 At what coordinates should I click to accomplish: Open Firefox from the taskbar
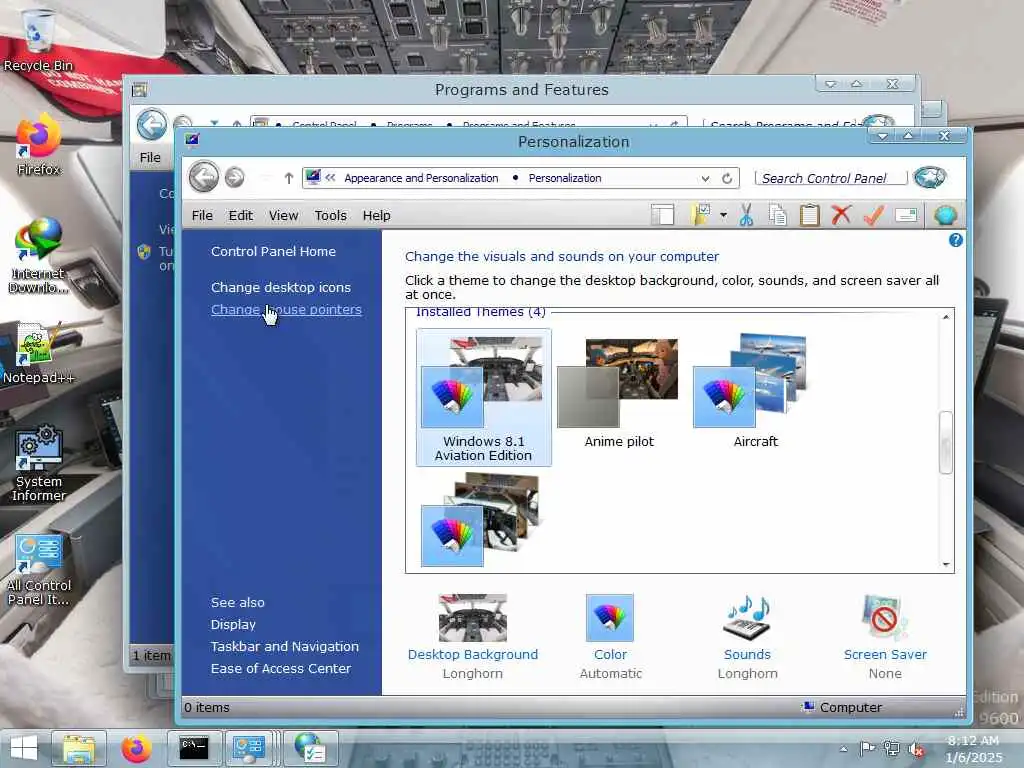click(x=136, y=748)
